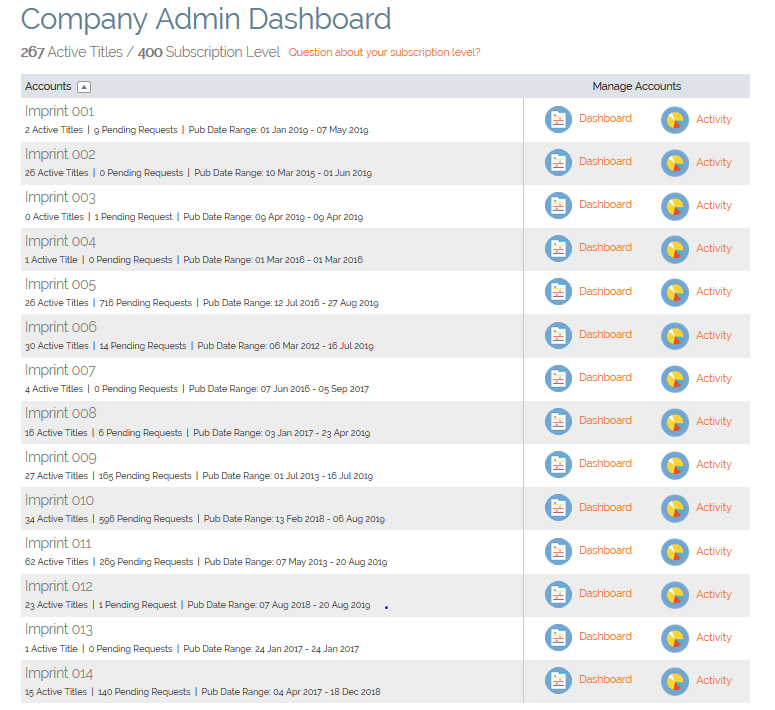Click the Activity text link for Imprint 003
This screenshot has width=775, height=710.
tap(714, 205)
